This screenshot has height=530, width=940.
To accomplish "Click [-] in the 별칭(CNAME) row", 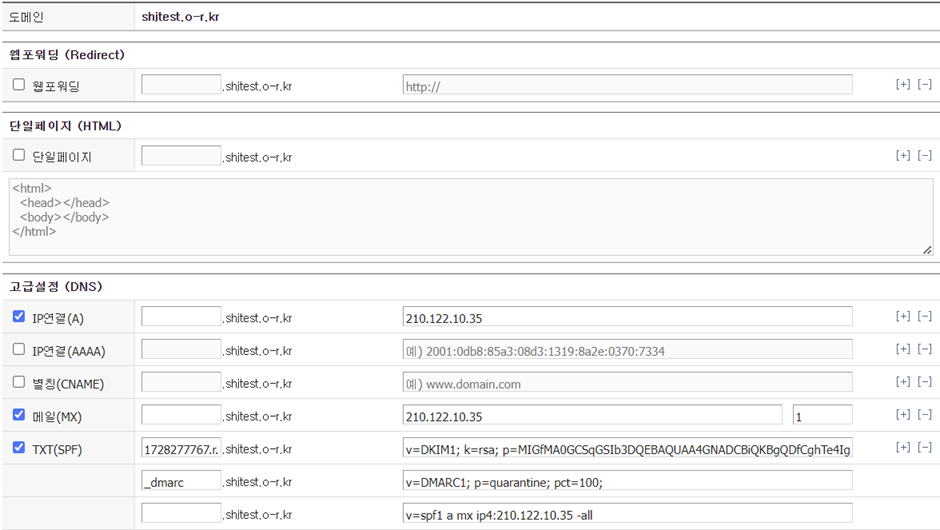I will coord(925,382).
